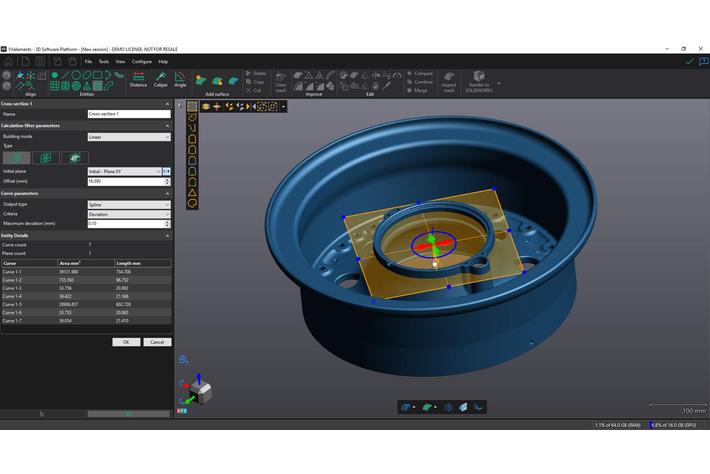Select the first cross-section Type button

point(16,158)
